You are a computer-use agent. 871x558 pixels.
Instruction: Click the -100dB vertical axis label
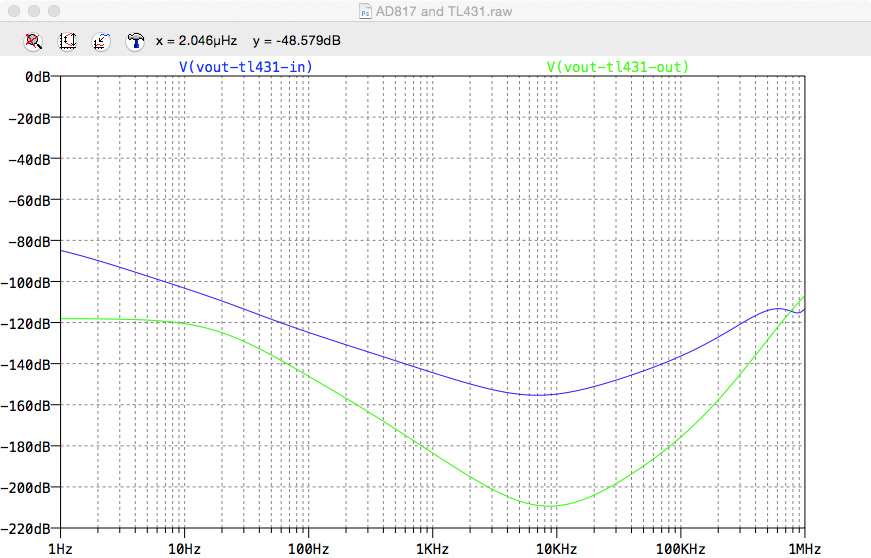(x=26, y=283)
